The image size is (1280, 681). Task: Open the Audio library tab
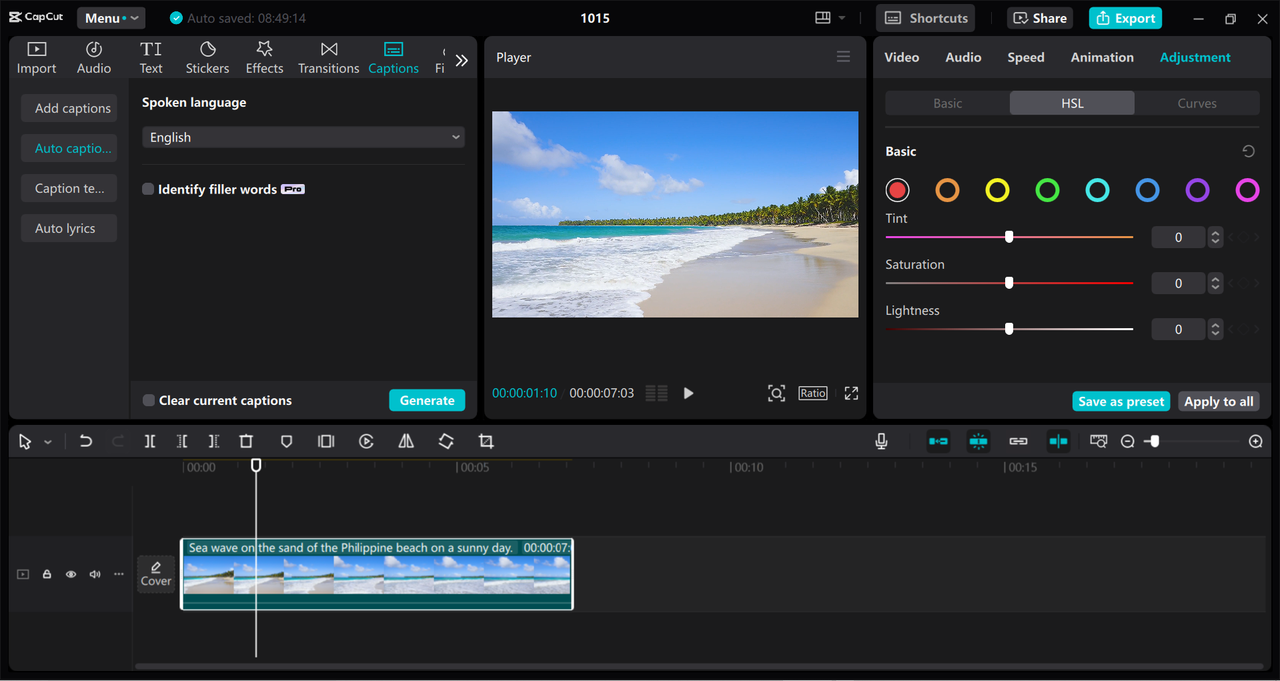(x=94, y=58)
